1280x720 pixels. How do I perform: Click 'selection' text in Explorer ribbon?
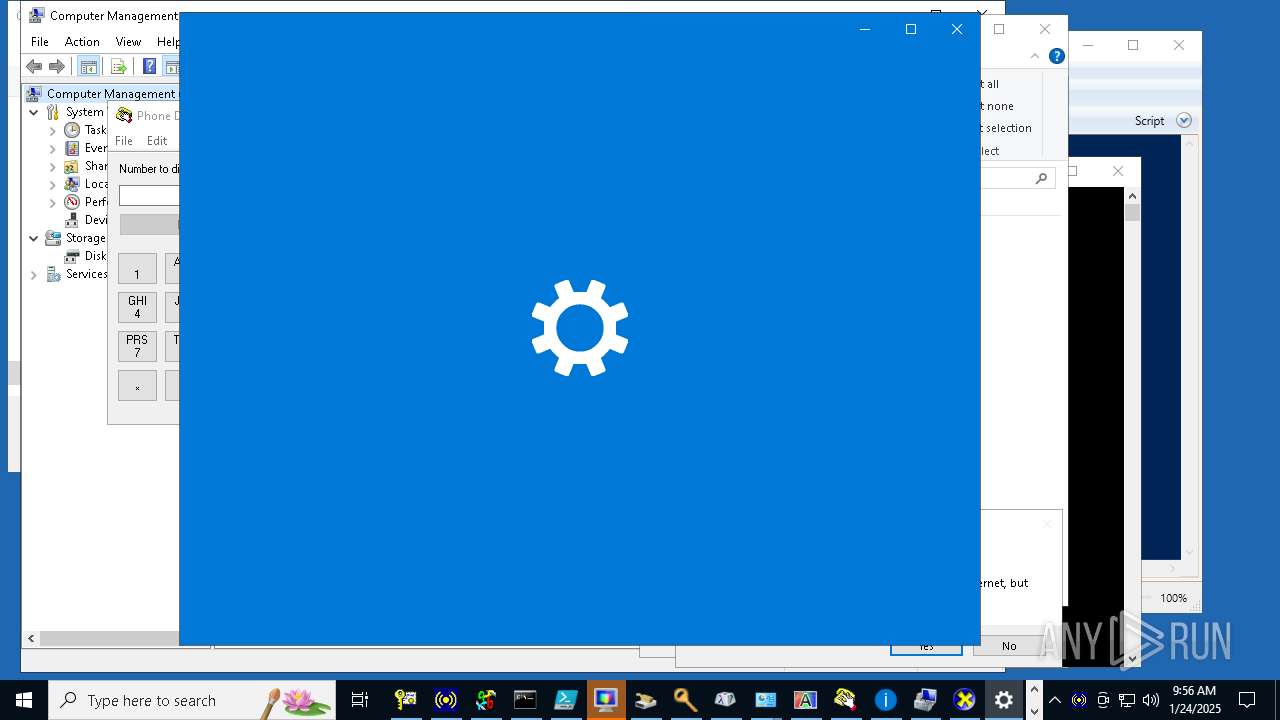(x=1008, y=128)
